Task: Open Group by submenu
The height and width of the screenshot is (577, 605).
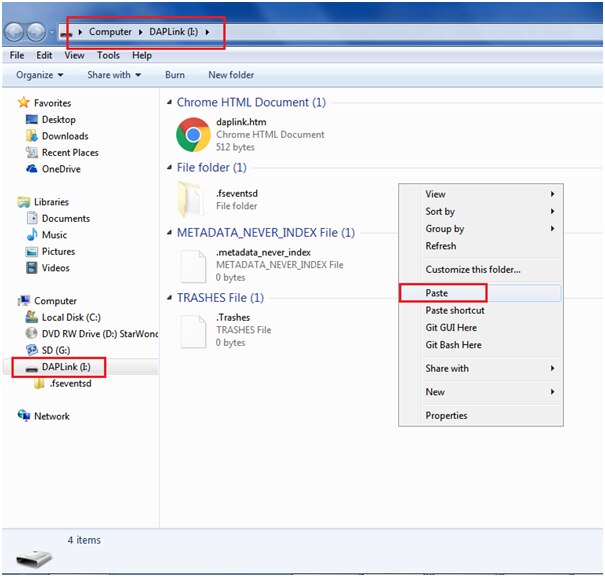Action: tap(481, 228)
